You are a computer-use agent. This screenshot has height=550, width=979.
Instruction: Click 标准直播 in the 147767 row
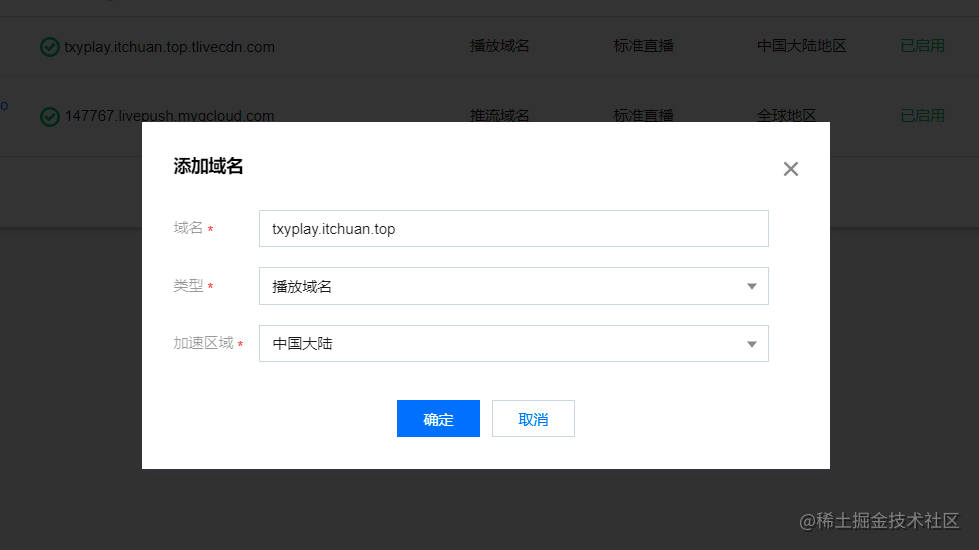(x=643, y=116)
